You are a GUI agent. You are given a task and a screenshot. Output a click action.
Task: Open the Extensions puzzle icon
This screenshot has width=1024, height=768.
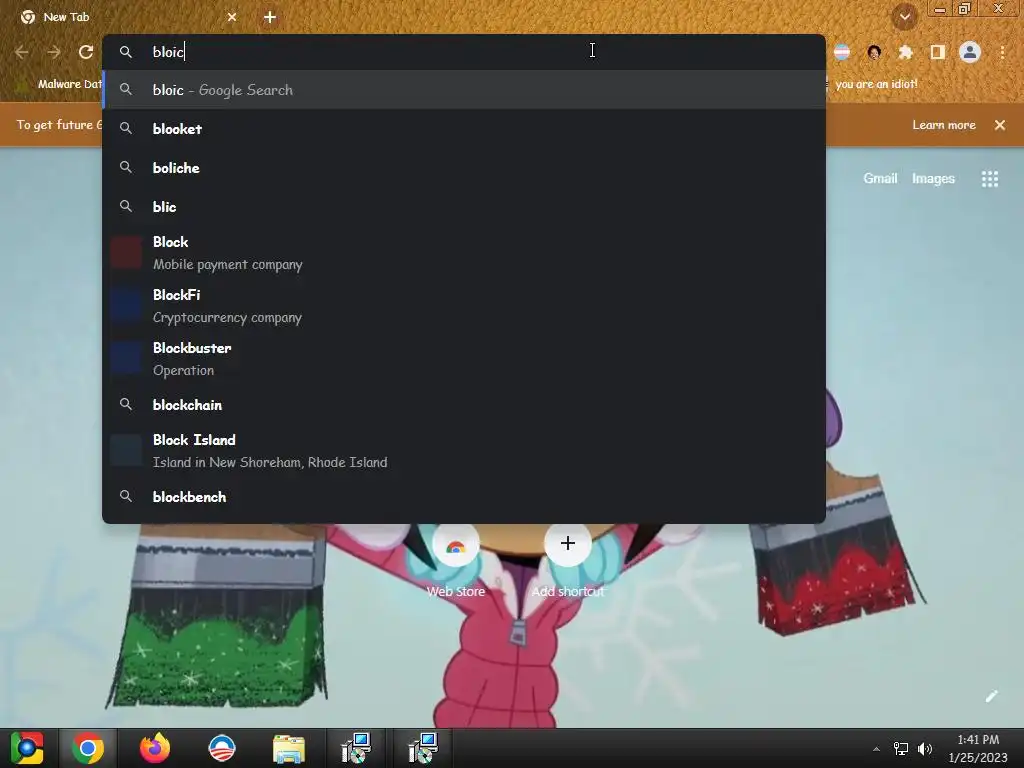[905, 52]
